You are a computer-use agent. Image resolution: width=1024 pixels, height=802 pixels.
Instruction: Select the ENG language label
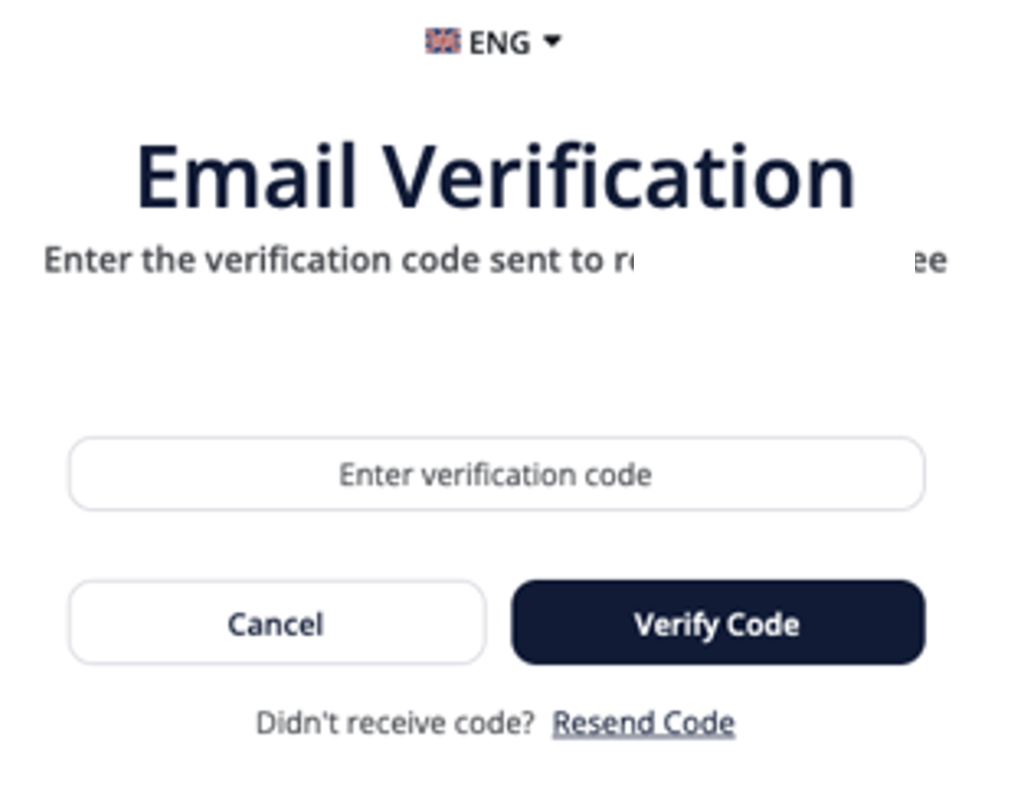click(499, 43)
